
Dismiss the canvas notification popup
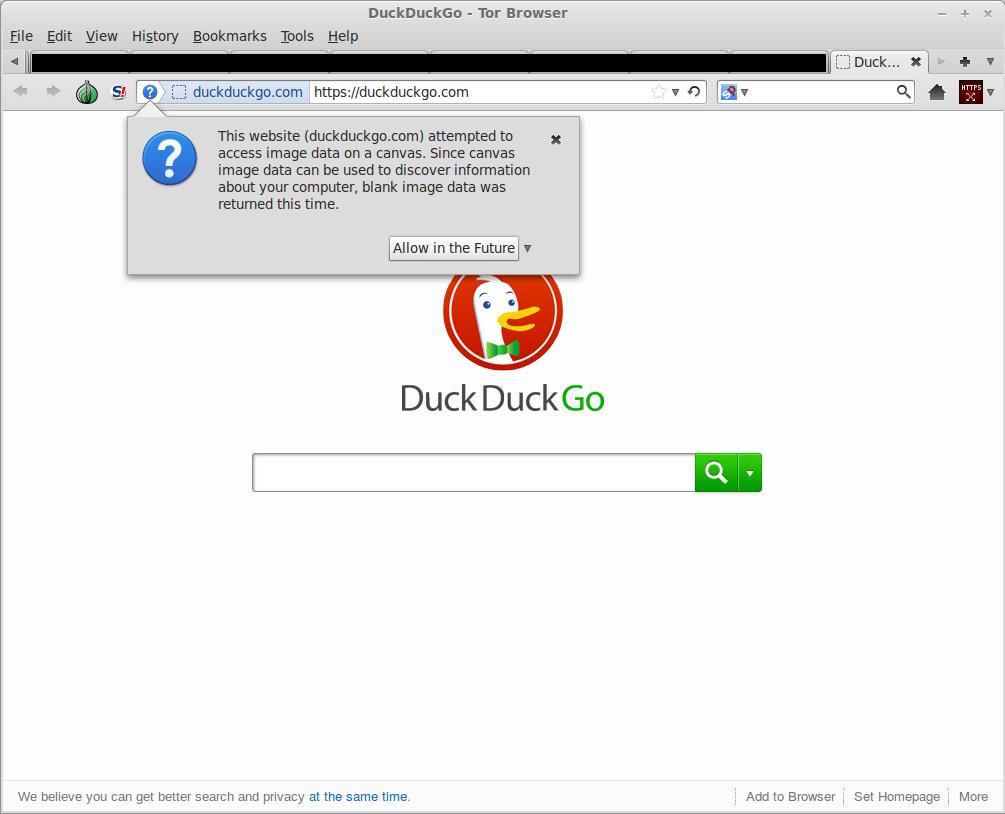[556, 140]
